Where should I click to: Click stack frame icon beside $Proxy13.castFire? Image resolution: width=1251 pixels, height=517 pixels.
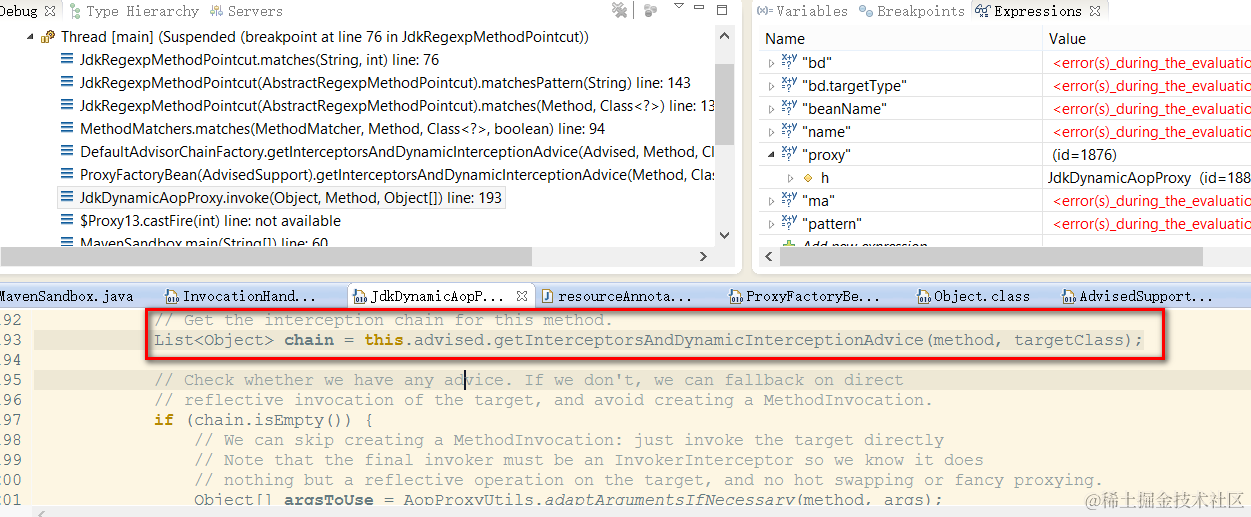click(x=67, y=221)
